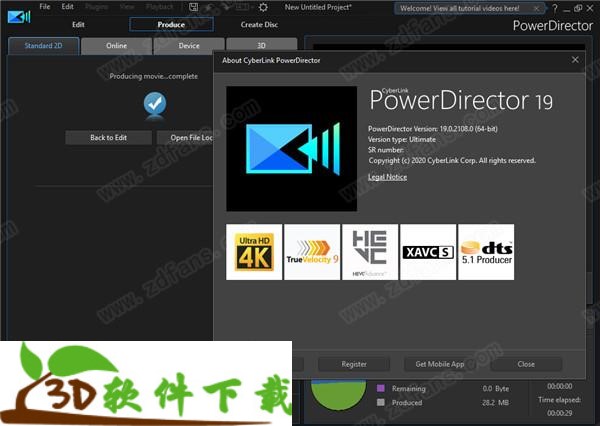Click the gray Produced legend swatch
Image resolution: width=600 pixels, height=426 pixels.
pos(381,402)
